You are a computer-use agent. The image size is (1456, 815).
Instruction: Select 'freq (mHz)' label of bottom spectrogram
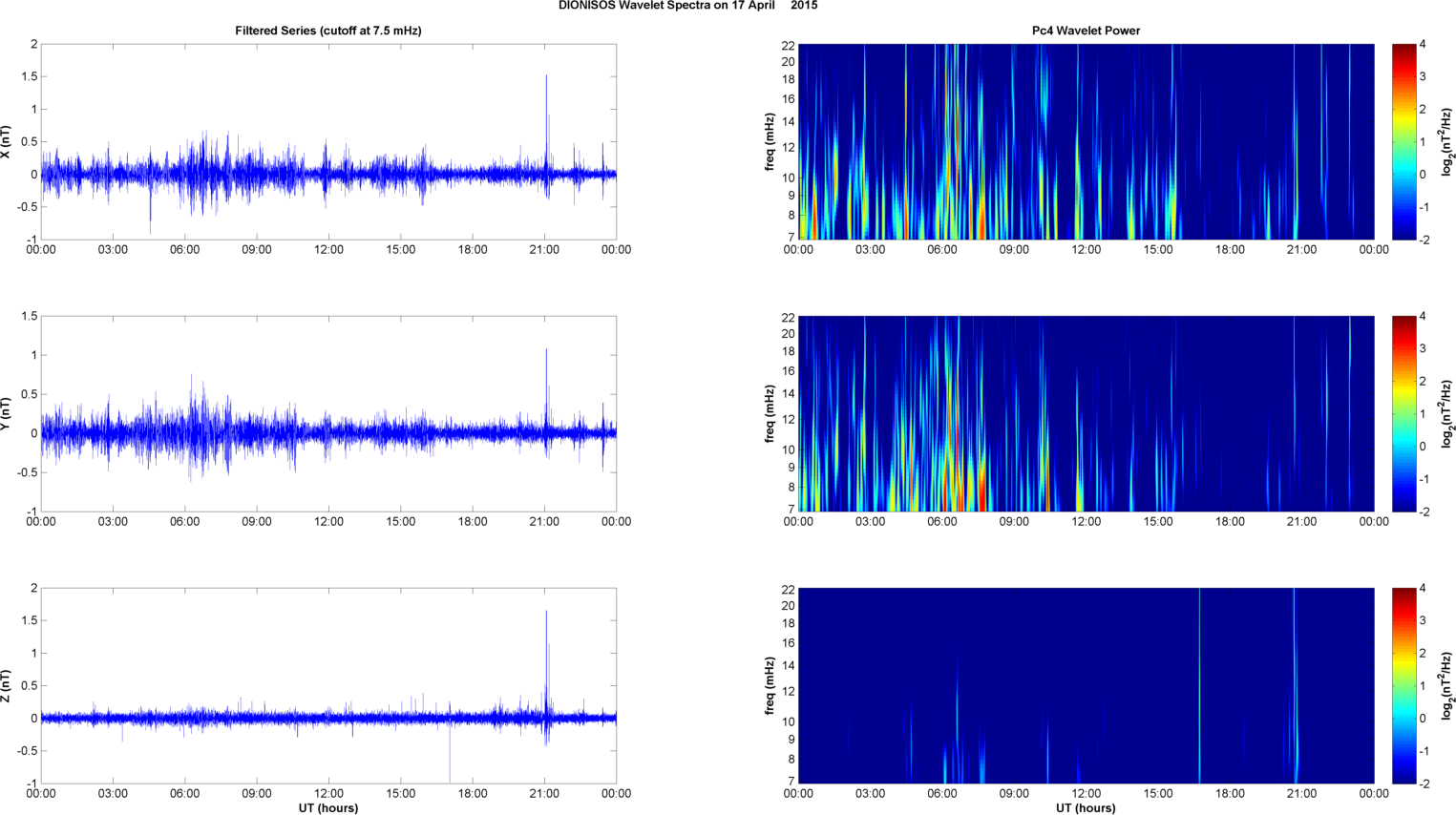tap(770, 685)
